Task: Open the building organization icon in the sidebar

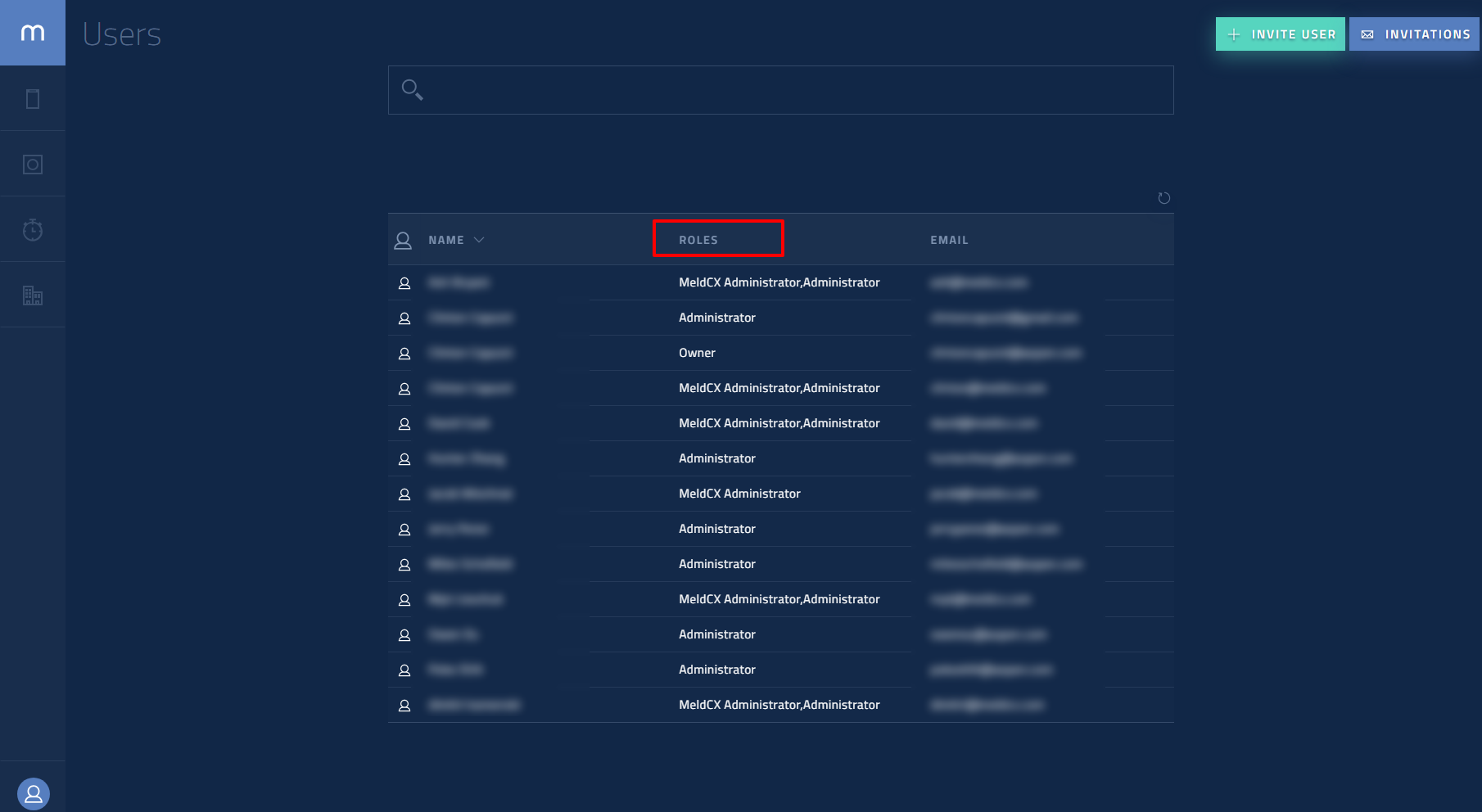Action: (33, 295)
